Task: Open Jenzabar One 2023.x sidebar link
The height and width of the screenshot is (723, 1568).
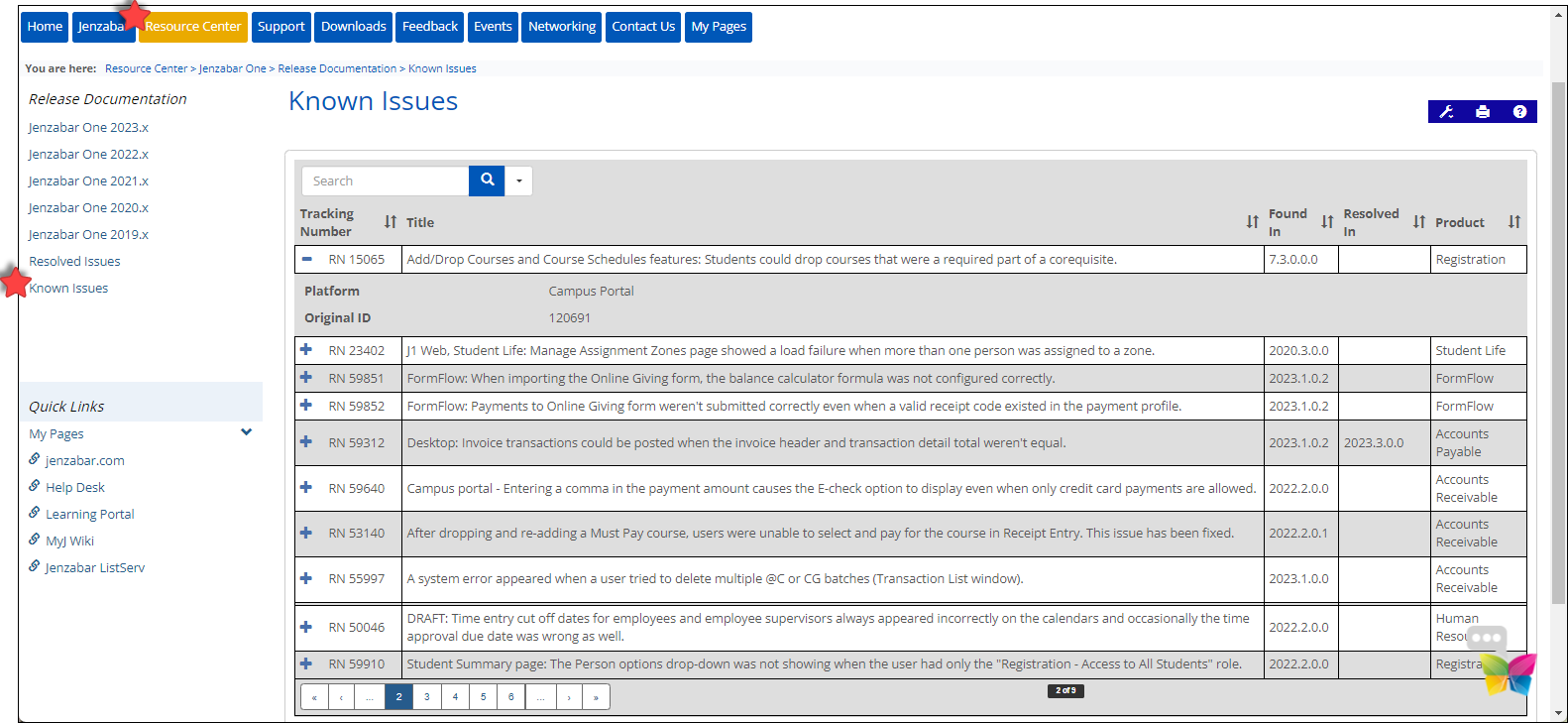Action: [88, 128]
